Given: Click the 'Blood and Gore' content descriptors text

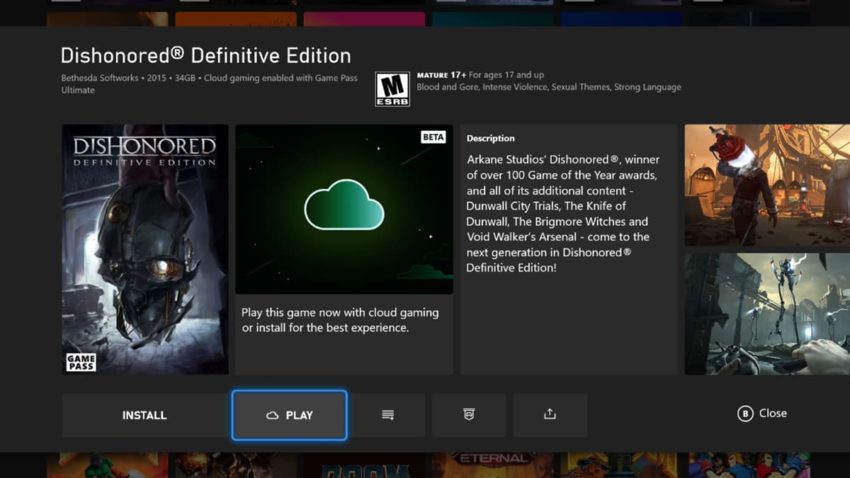Looking at the screenshot, I should point(549,87).
